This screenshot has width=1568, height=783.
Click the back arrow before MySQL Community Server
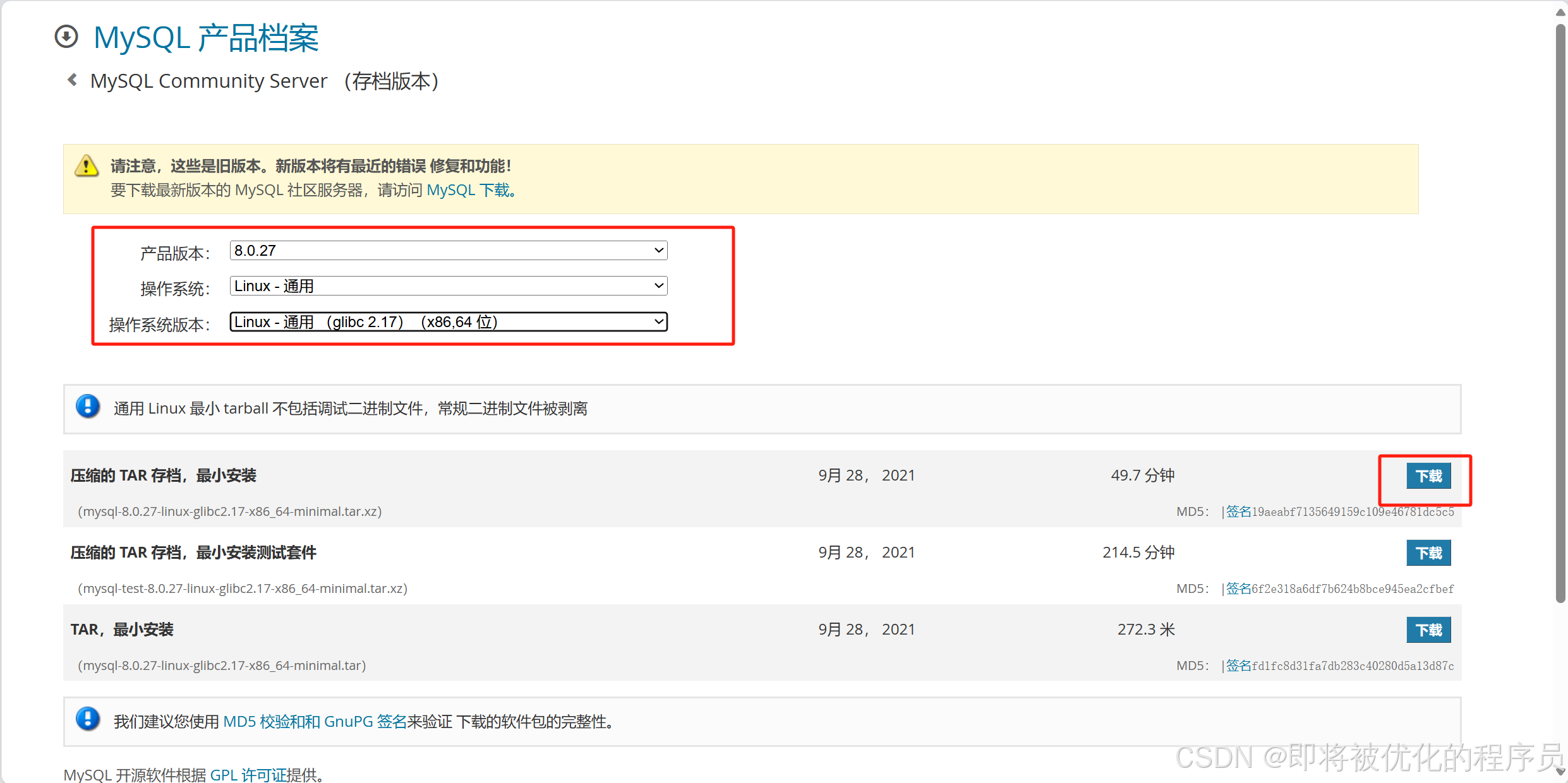click(x=71, y=80)
